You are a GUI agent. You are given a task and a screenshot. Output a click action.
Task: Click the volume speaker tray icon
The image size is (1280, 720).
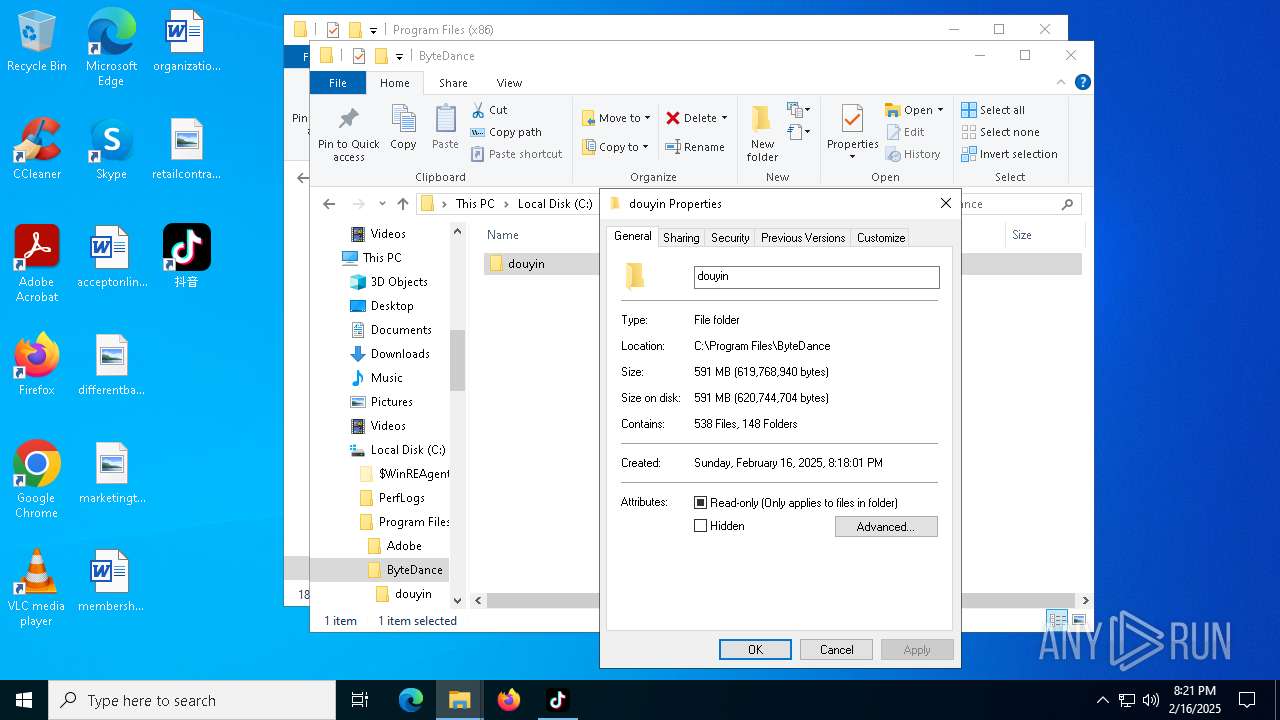1150,700
